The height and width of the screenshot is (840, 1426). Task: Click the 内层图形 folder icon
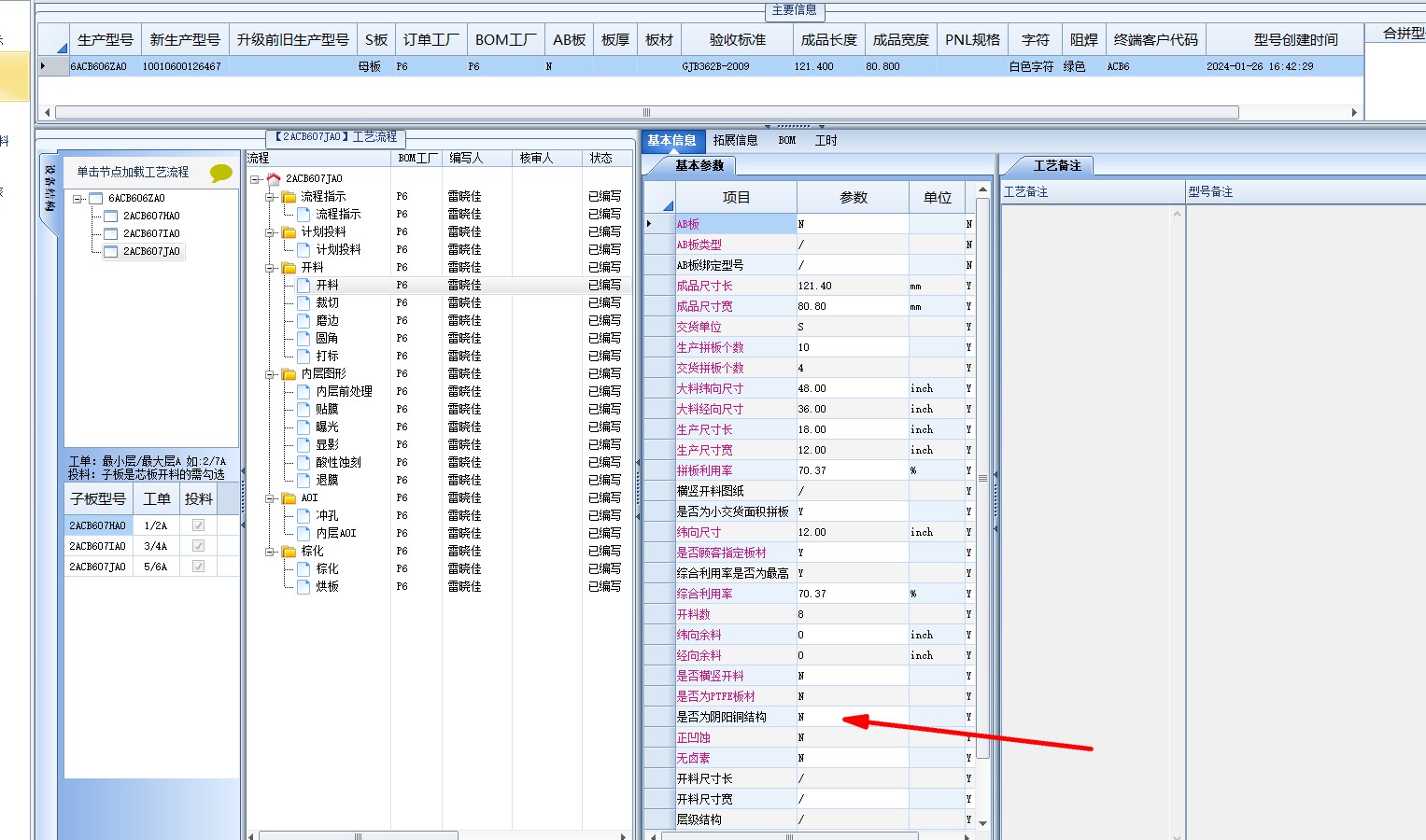pyautogui.click(x=289, y=373)
